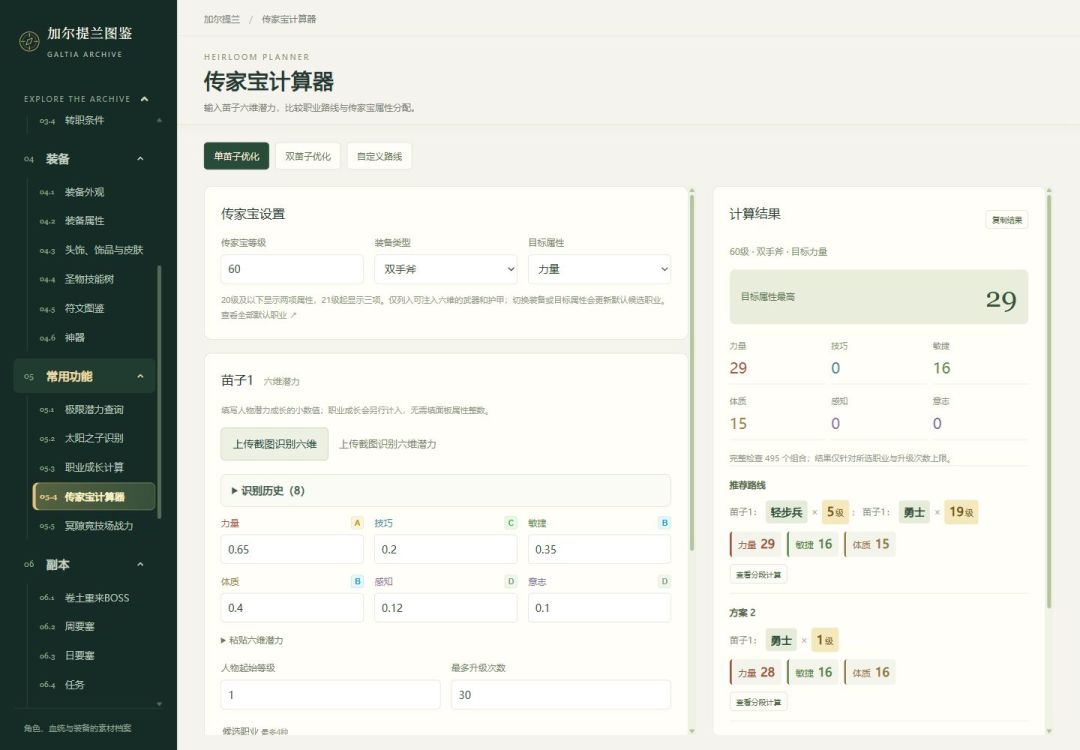
Task: Click the 意志 potential input field
Action: coord(599,608)
